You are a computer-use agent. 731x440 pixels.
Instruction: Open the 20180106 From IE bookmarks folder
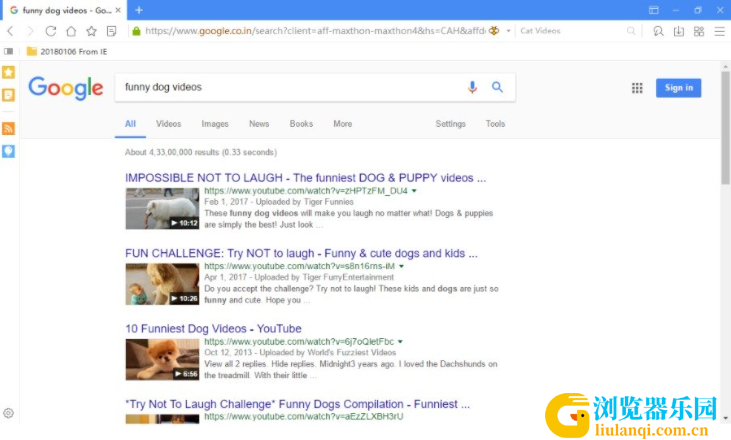tap(67, 51)
